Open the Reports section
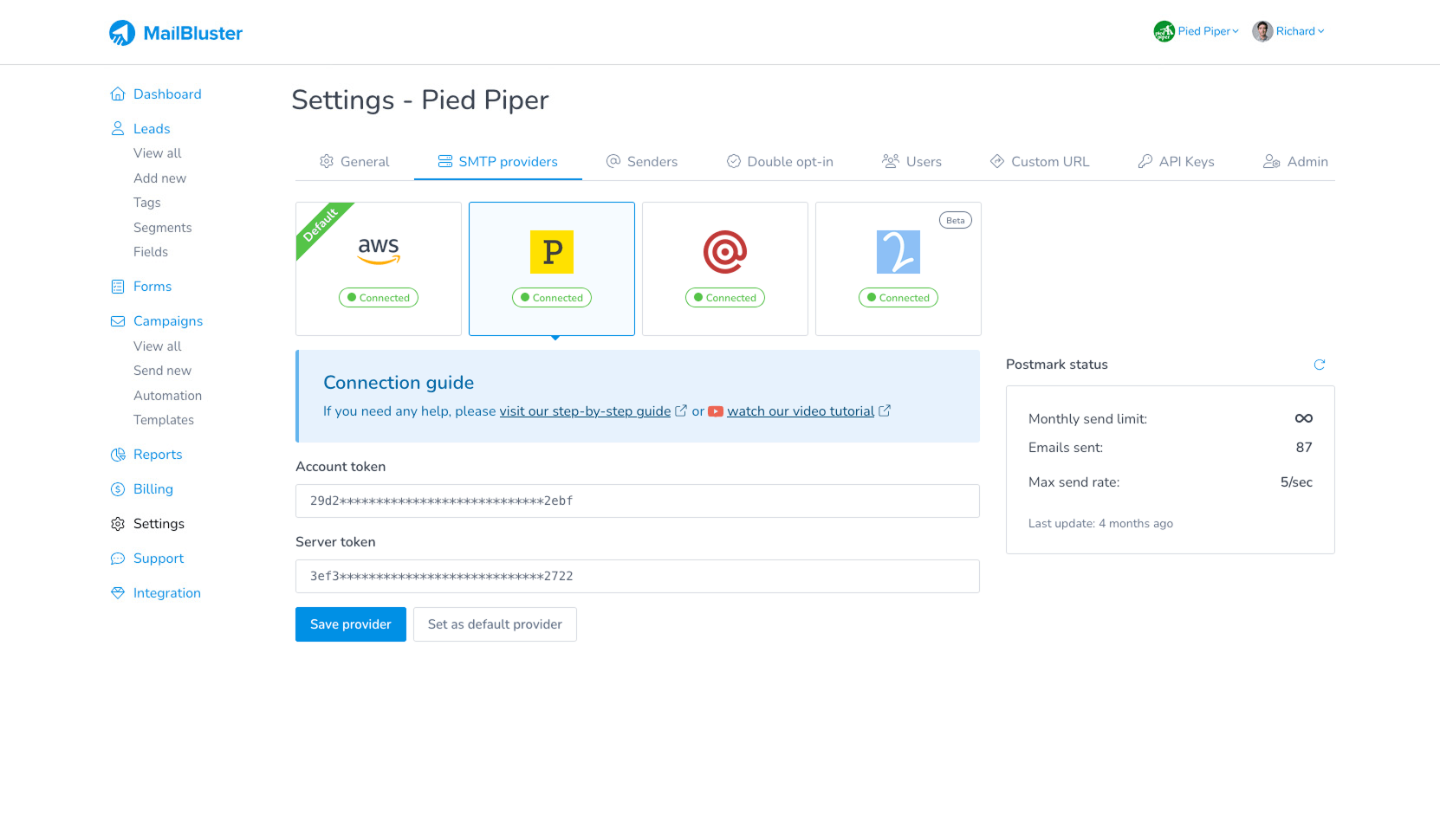Screen dimensions: 1440x840 [x=158, y=455]
